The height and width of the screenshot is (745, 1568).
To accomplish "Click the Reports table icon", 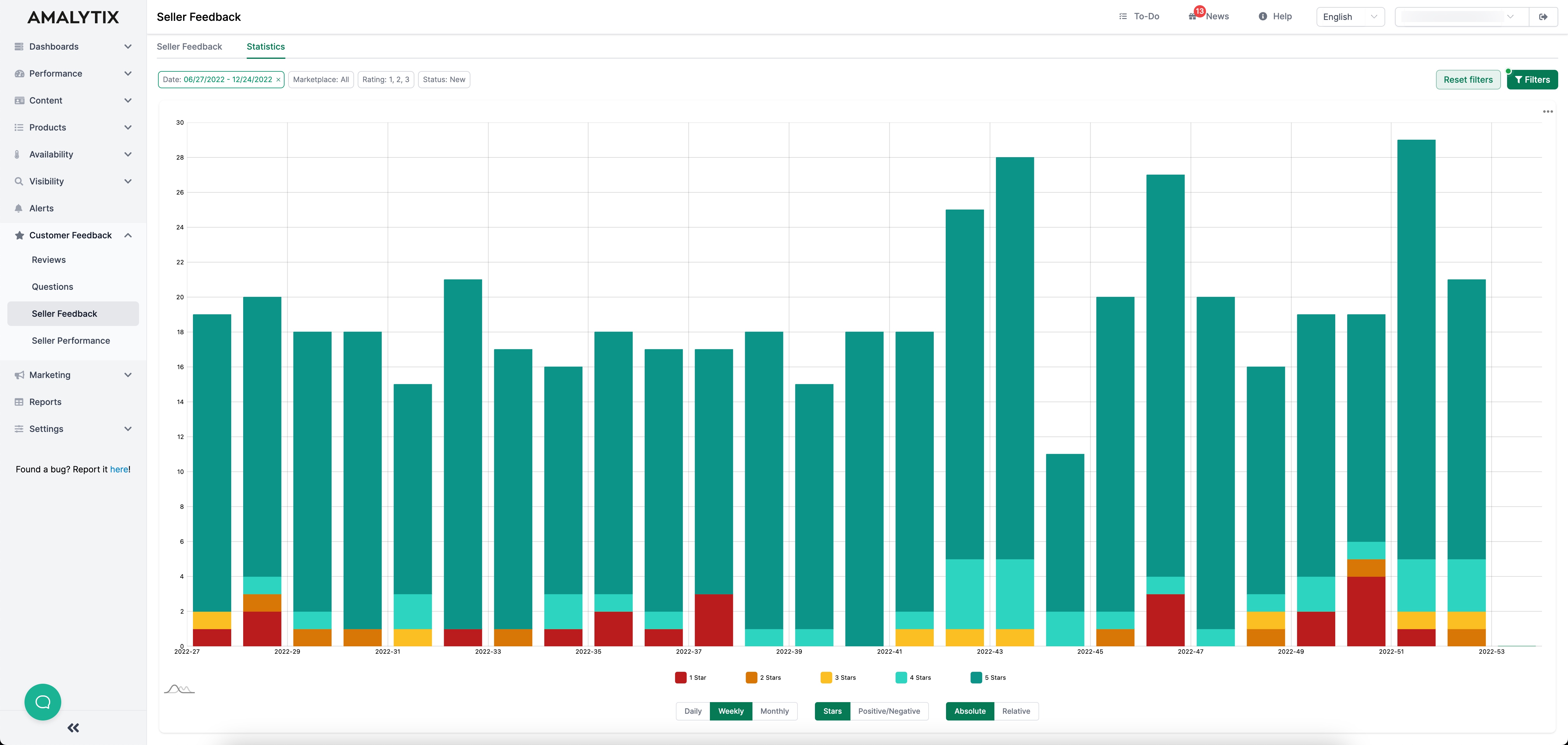I will pyautogui.click(x=19, y=402).
